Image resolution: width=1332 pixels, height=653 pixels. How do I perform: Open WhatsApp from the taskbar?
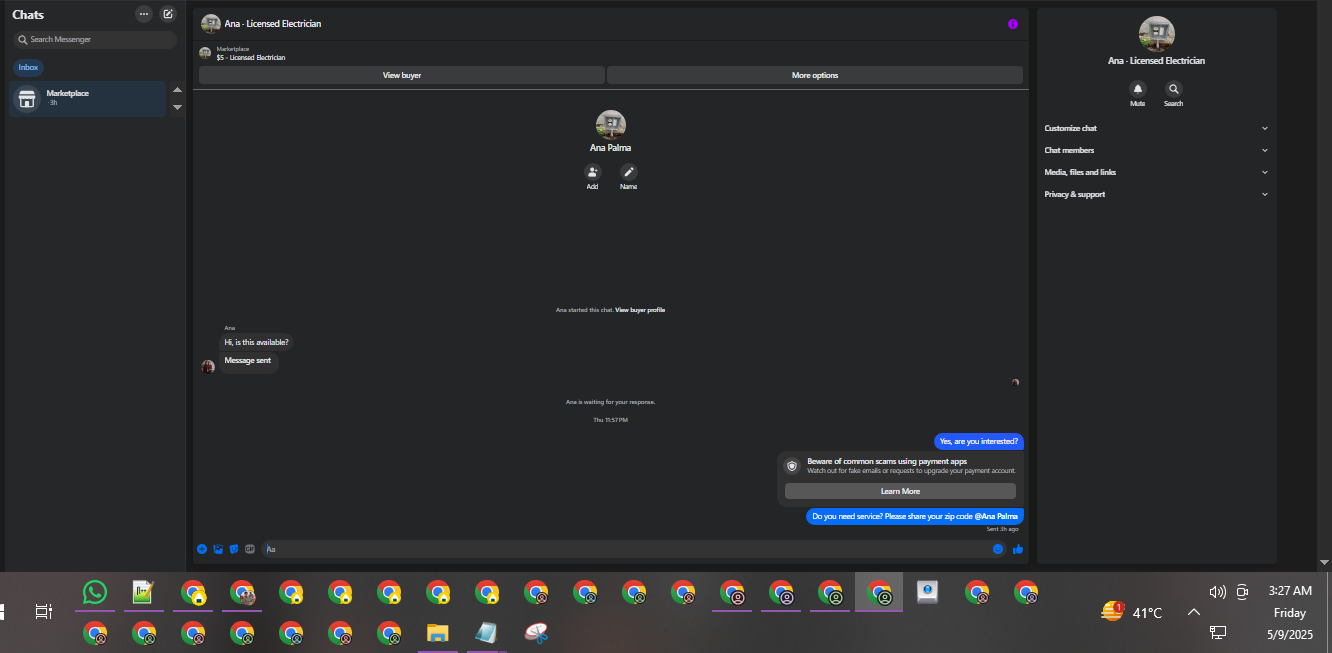(x=95, y=592)
